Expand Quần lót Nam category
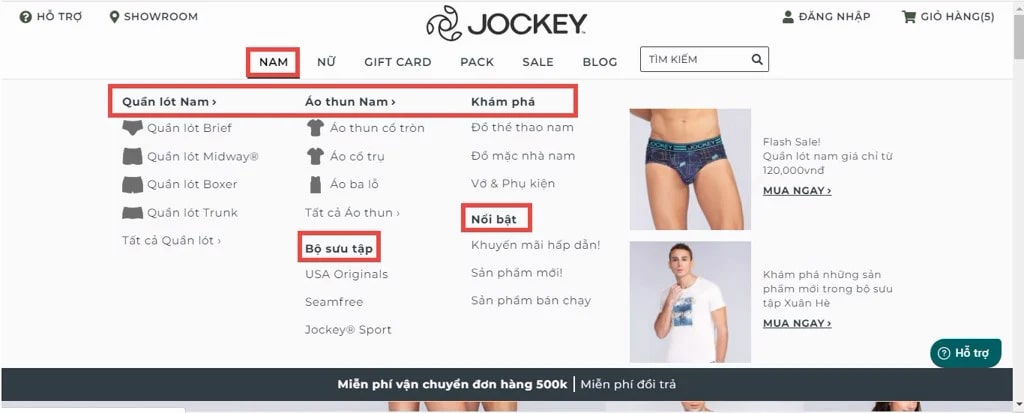1024x413 pixels. click(x=169, y=102)
